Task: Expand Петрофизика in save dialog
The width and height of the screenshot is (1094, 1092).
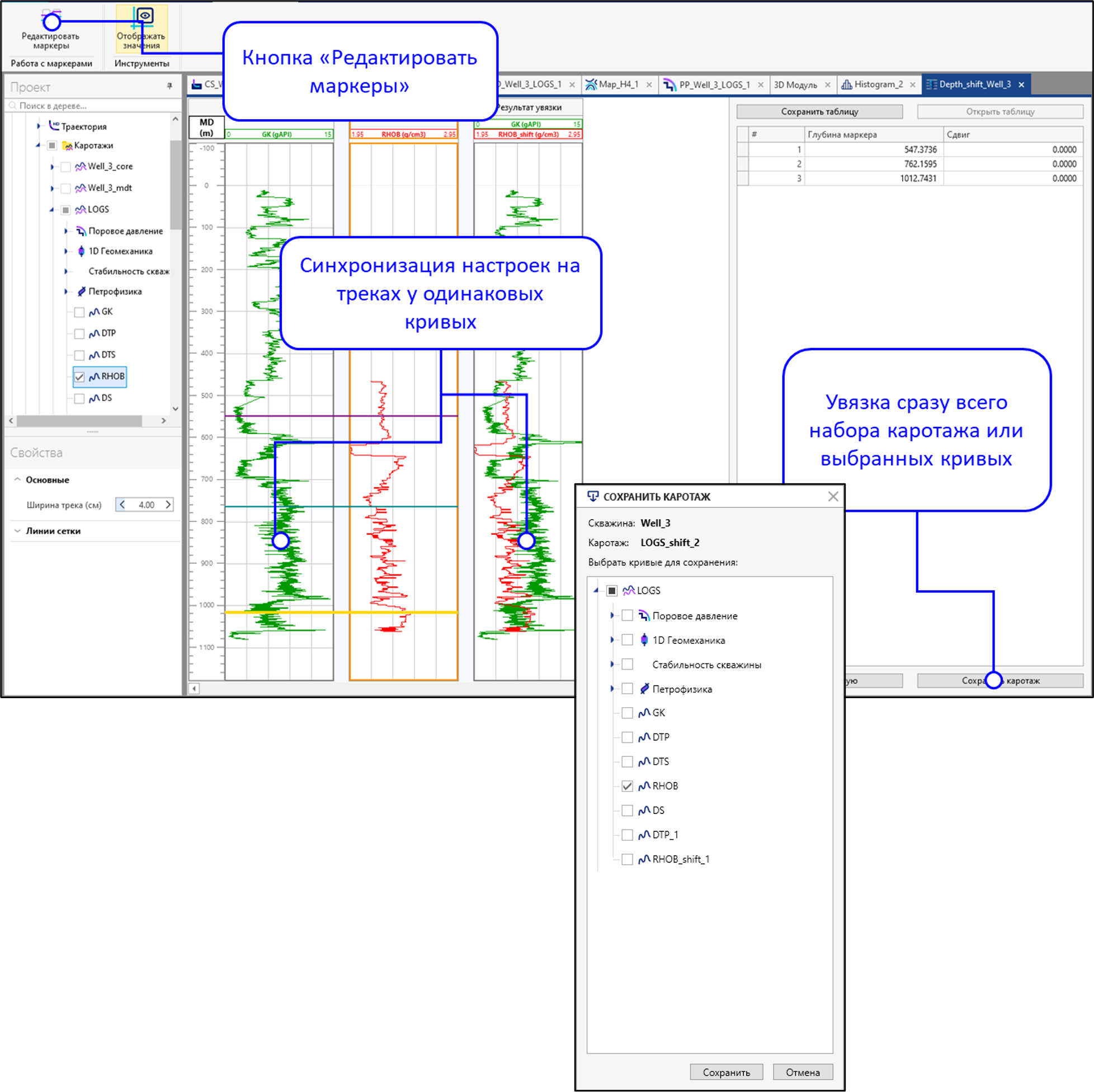Action: (612, 689)
